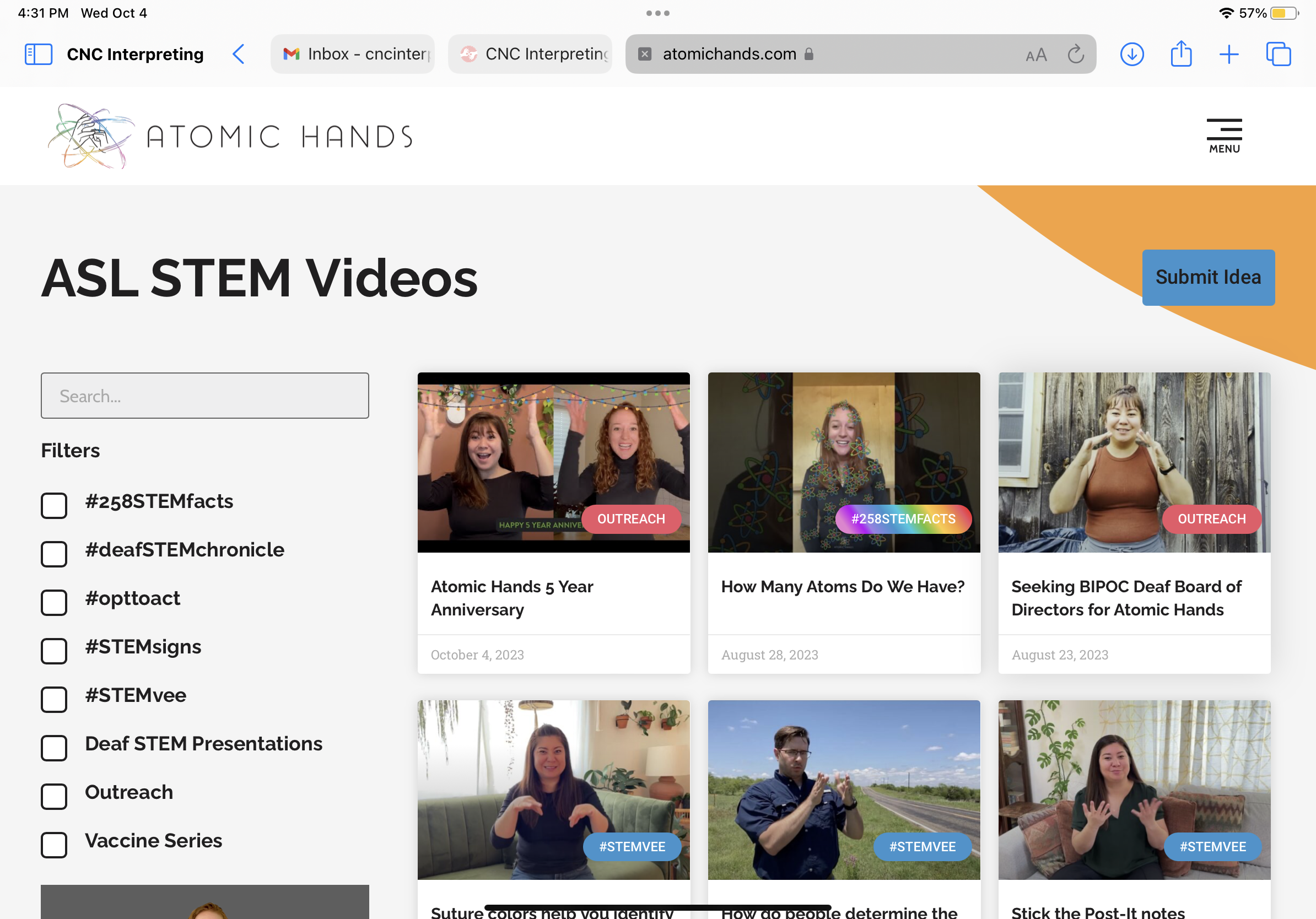Switch to the Inbox Gmail tab

(x=353, y=55)
